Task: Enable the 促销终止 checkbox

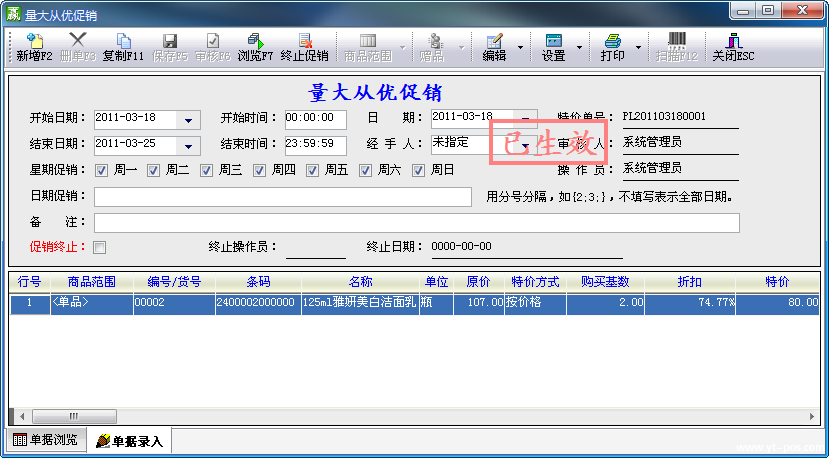Action: [x=100, y=247]
